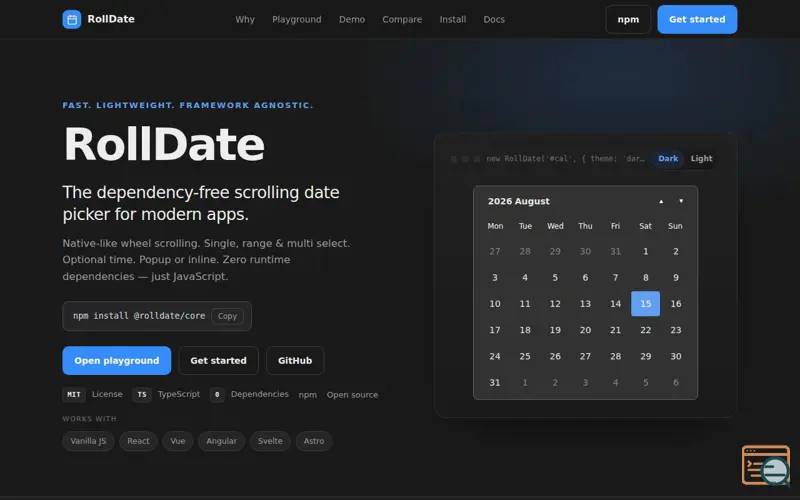This screenshot has height=500, width=800.
Task: Select the React framework chip
Action: pyautogui.click(x=138, y=441)
